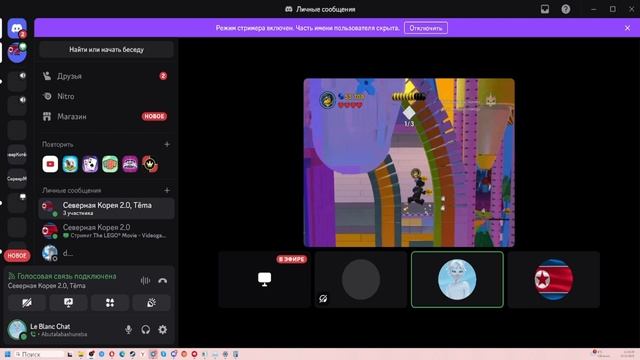Click the НОВОЕ badge next to Магазин
Viewport: 640px width, 360px height.
(154, 117)
